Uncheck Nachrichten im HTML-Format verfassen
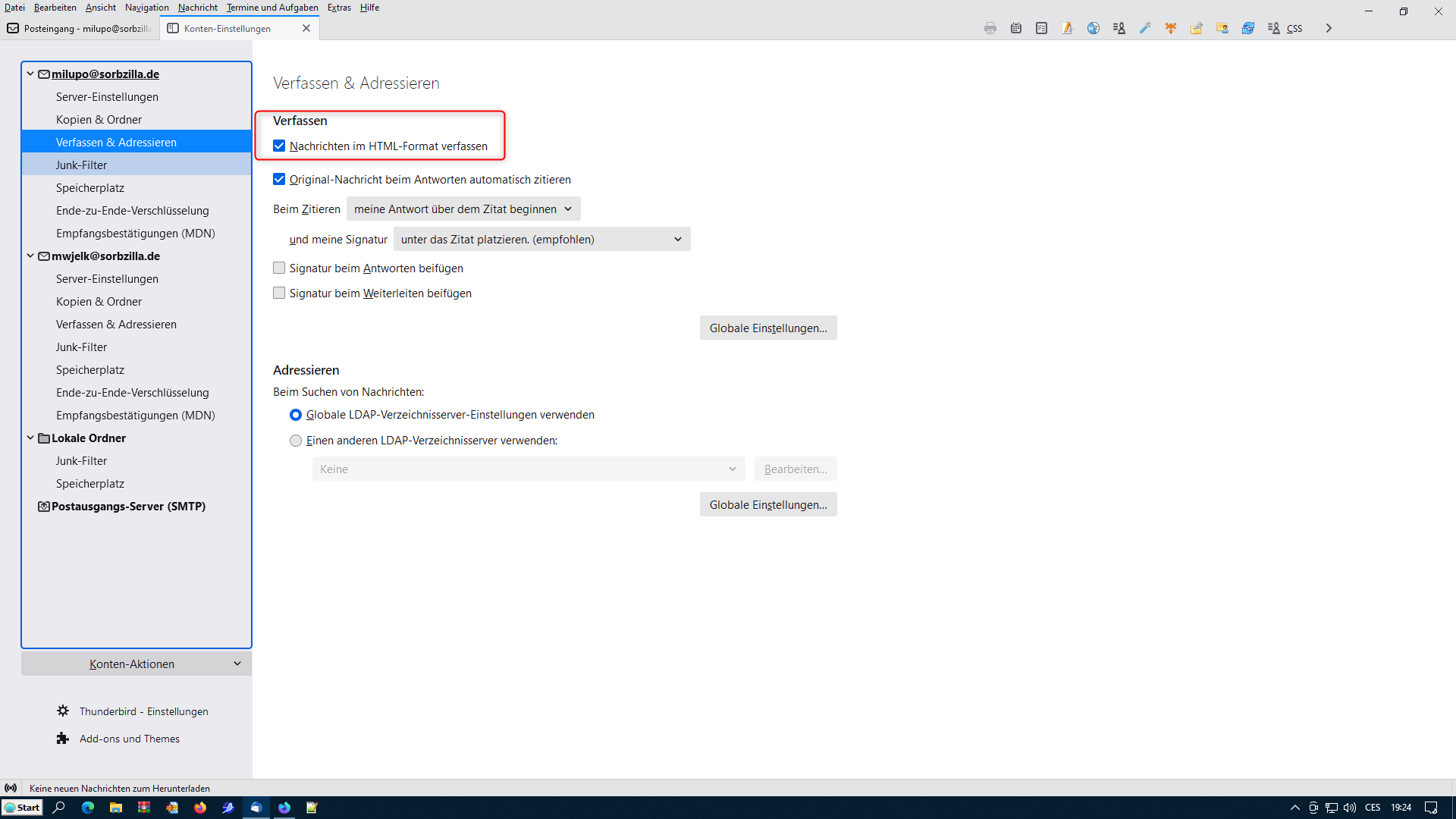The image size is (1456, 819). coord(279,146)
